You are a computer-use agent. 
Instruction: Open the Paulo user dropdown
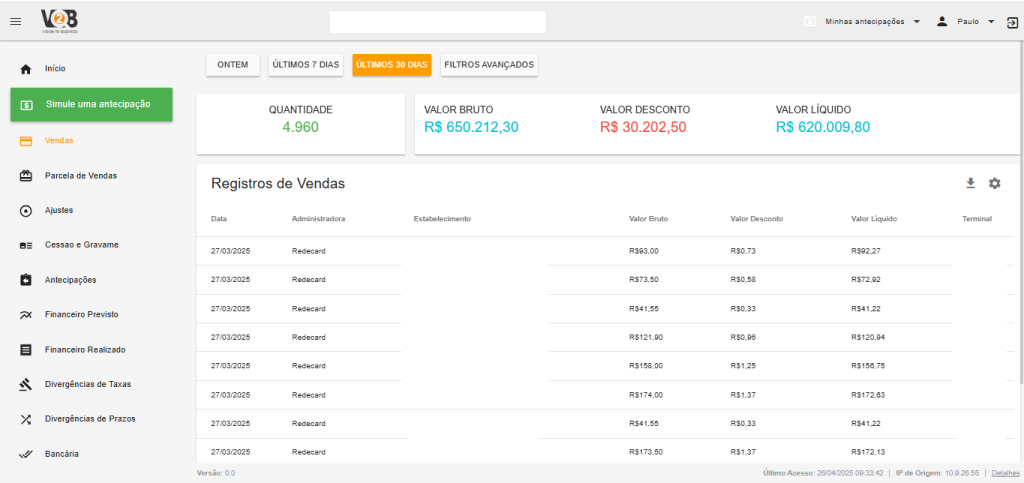(x=990, y=22)
